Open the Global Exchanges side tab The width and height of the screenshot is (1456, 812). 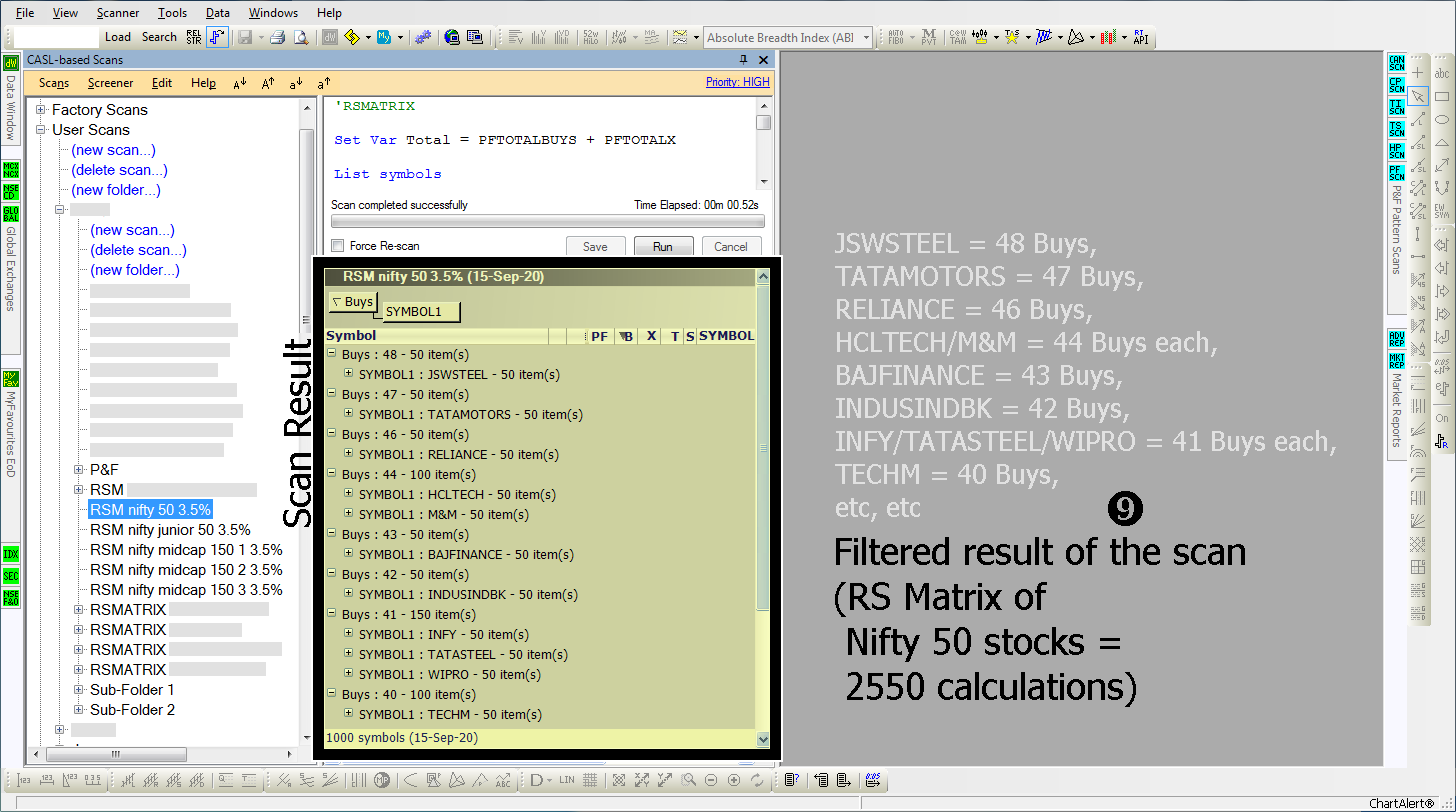click(x=11, y=268)
